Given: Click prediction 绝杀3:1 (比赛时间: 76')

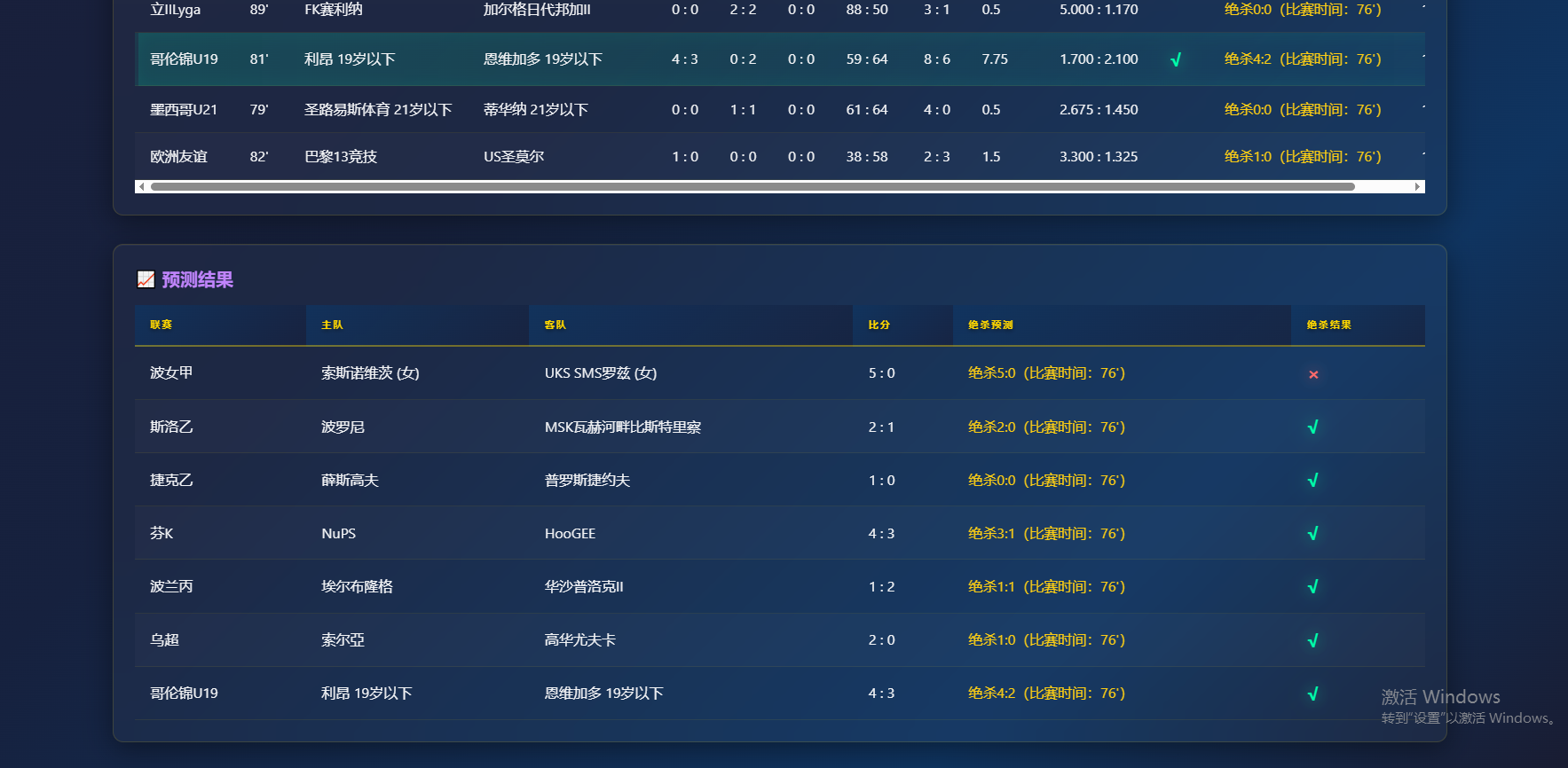Looking at the screenshot, I should tap(1047, 533).
